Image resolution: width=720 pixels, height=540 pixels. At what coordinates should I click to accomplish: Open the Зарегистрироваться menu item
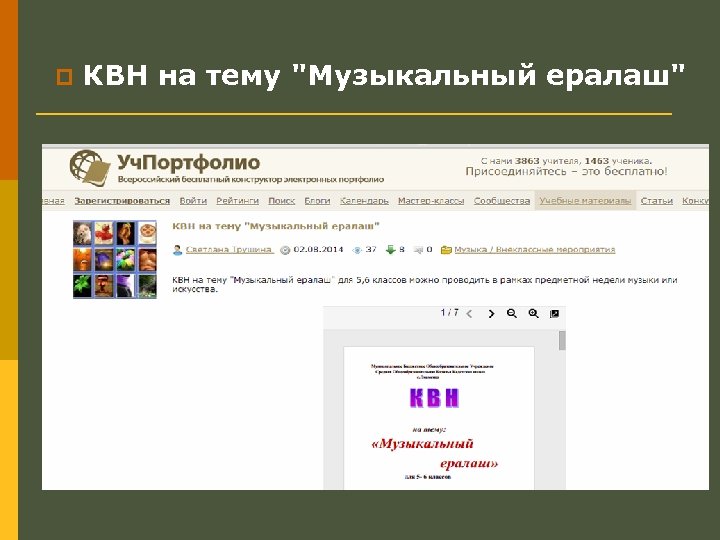coord(122,201)
